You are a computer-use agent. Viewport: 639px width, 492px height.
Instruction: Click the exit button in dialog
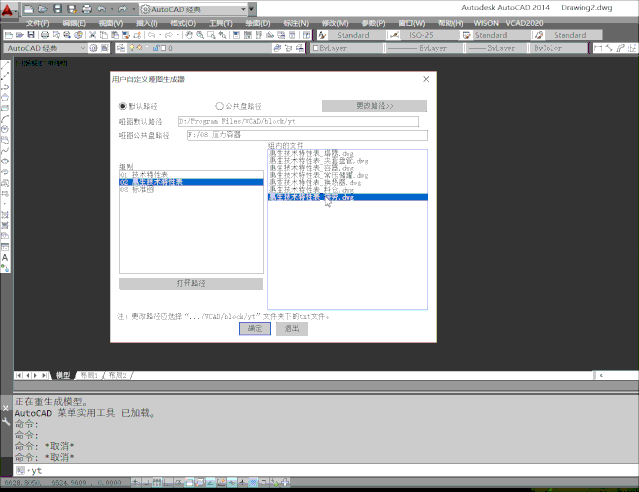(292, 329)
